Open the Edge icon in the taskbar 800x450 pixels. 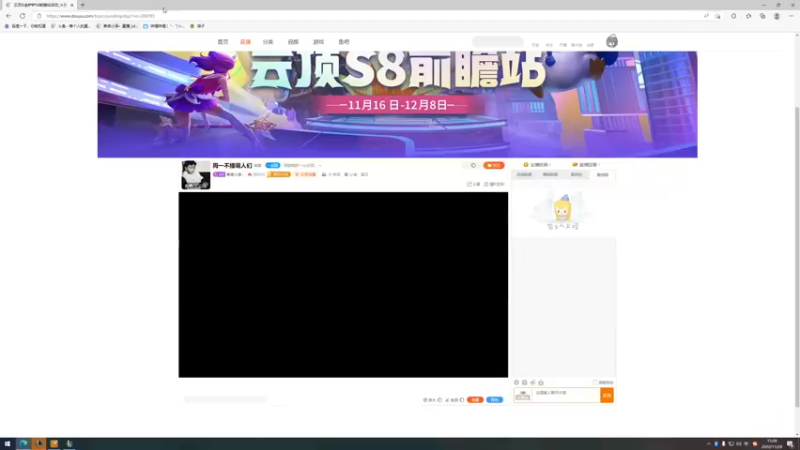[x=23, y=444]
